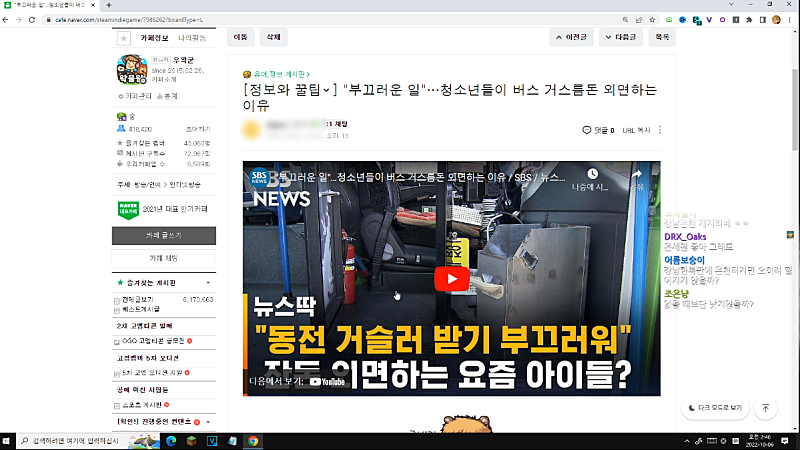Click the address bar URL

[x=129, y=20]
